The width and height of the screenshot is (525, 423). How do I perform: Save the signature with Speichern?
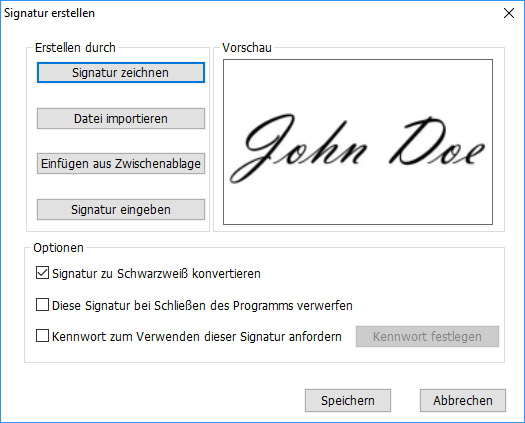(x=348, y=400)
